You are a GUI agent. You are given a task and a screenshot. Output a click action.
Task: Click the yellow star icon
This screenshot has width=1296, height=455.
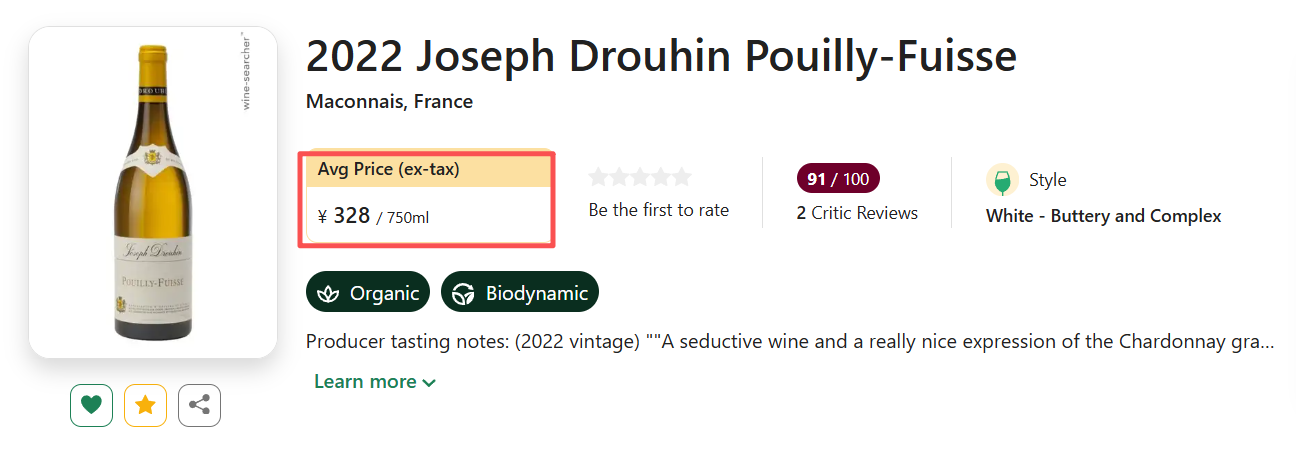point(145,405)
